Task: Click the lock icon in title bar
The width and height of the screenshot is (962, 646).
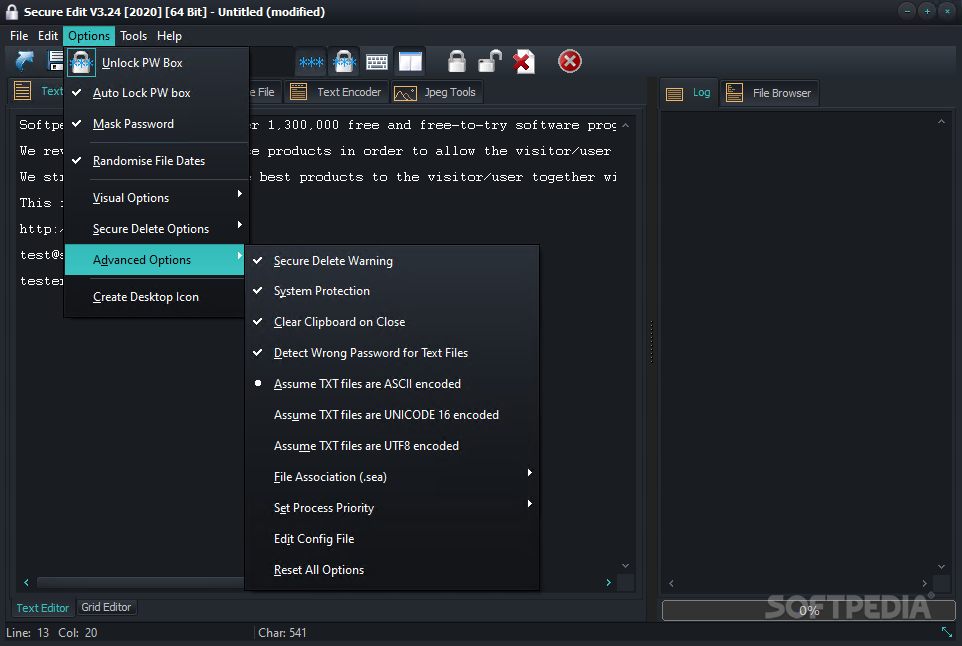Action: 12,12
